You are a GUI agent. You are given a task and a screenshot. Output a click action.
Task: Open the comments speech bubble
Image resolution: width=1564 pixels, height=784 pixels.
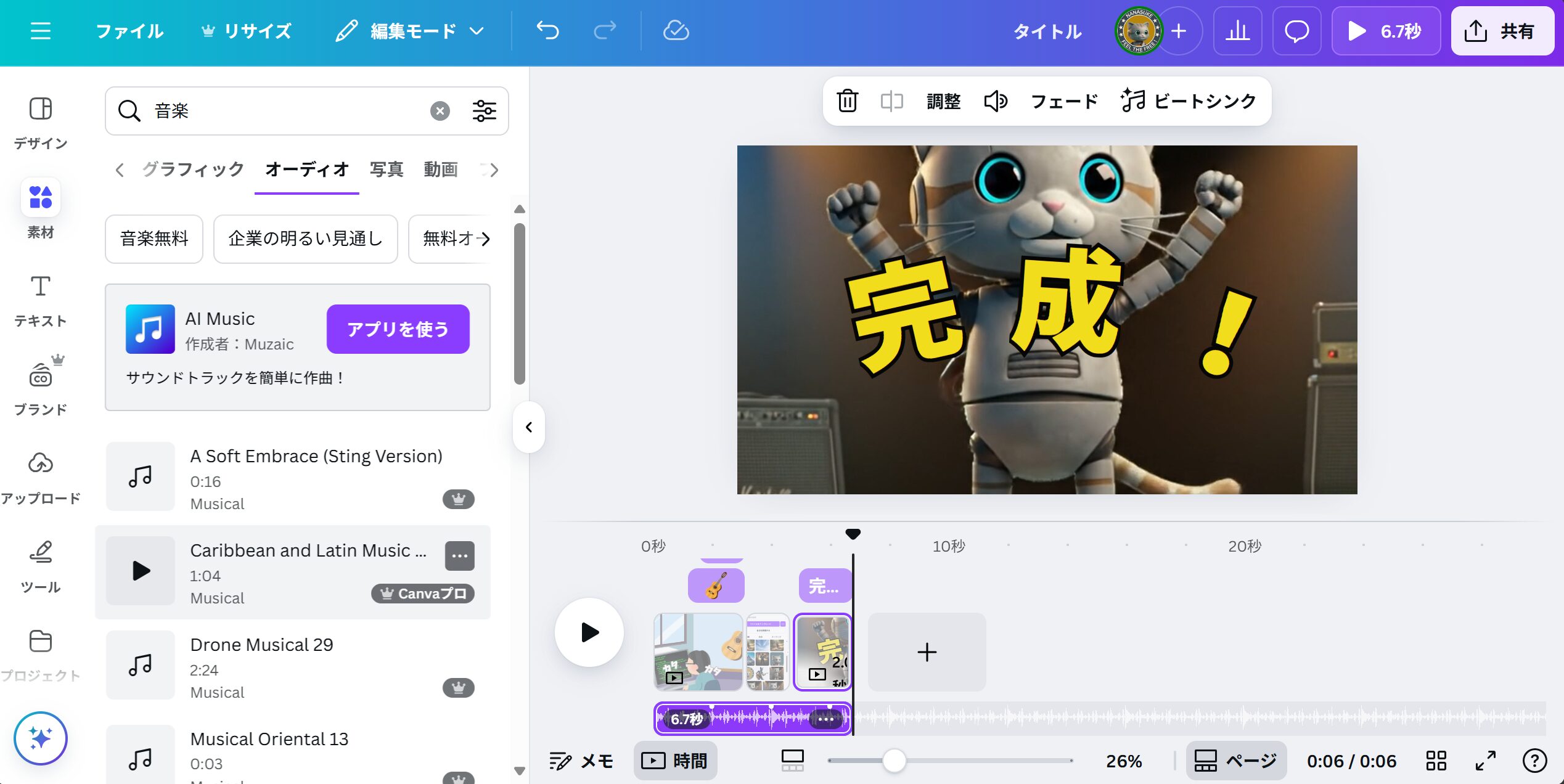tap(1296, 31)
